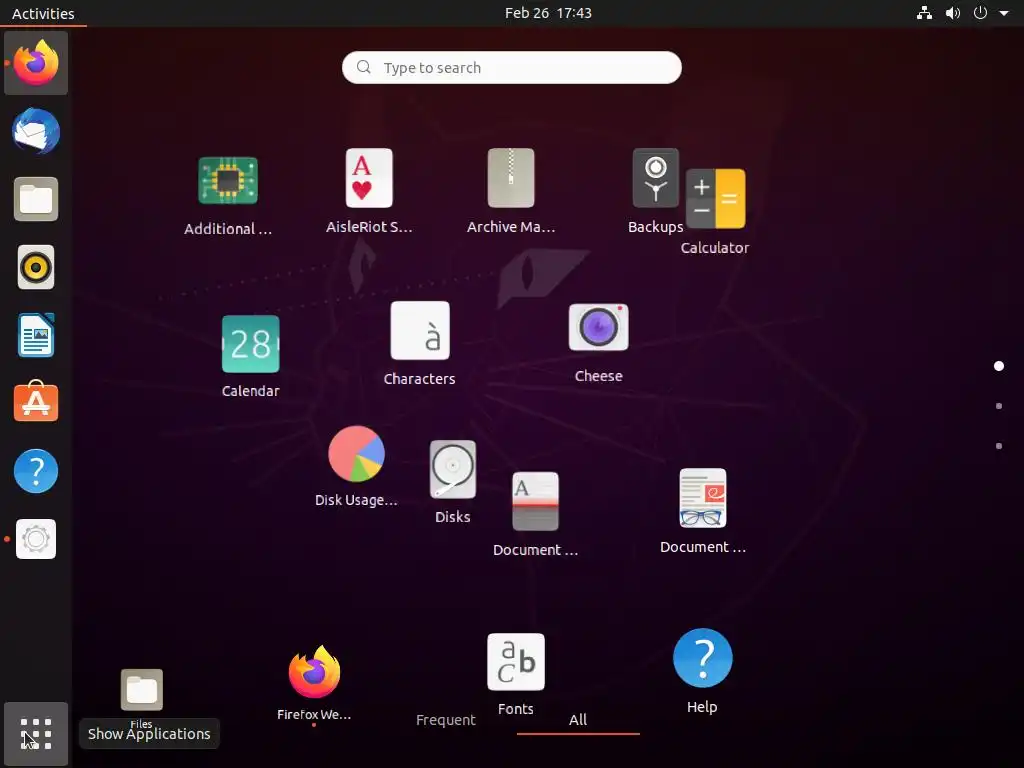This screenshot has height=768, width=1024.
Task: Open Help in the dock
Action: tap(36, 471)
